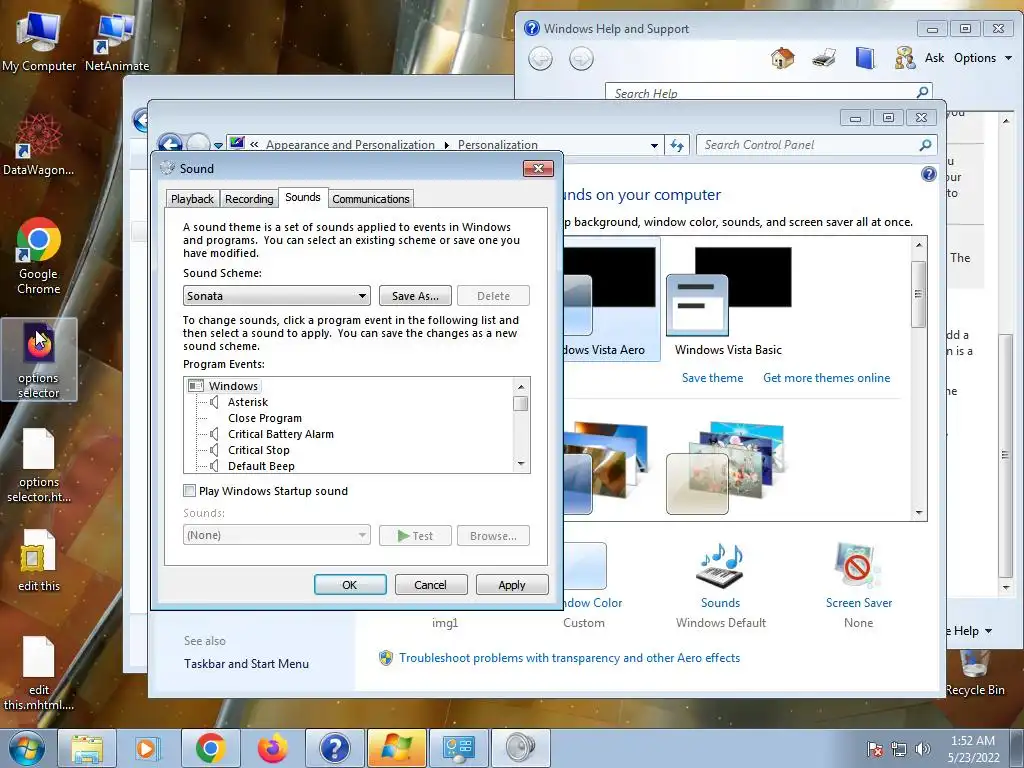Click the Save theme link
The width and height of the screenshot is (1024, 768).
(712, 377)
